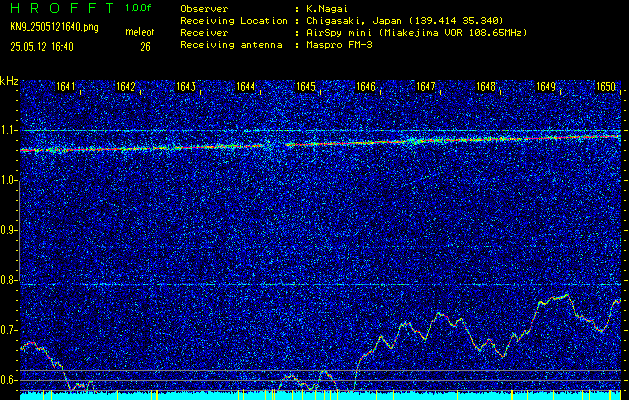Select the 1.1 frequency axis label
The height and width of the screenshot is (400, 629).
[7, 131]
